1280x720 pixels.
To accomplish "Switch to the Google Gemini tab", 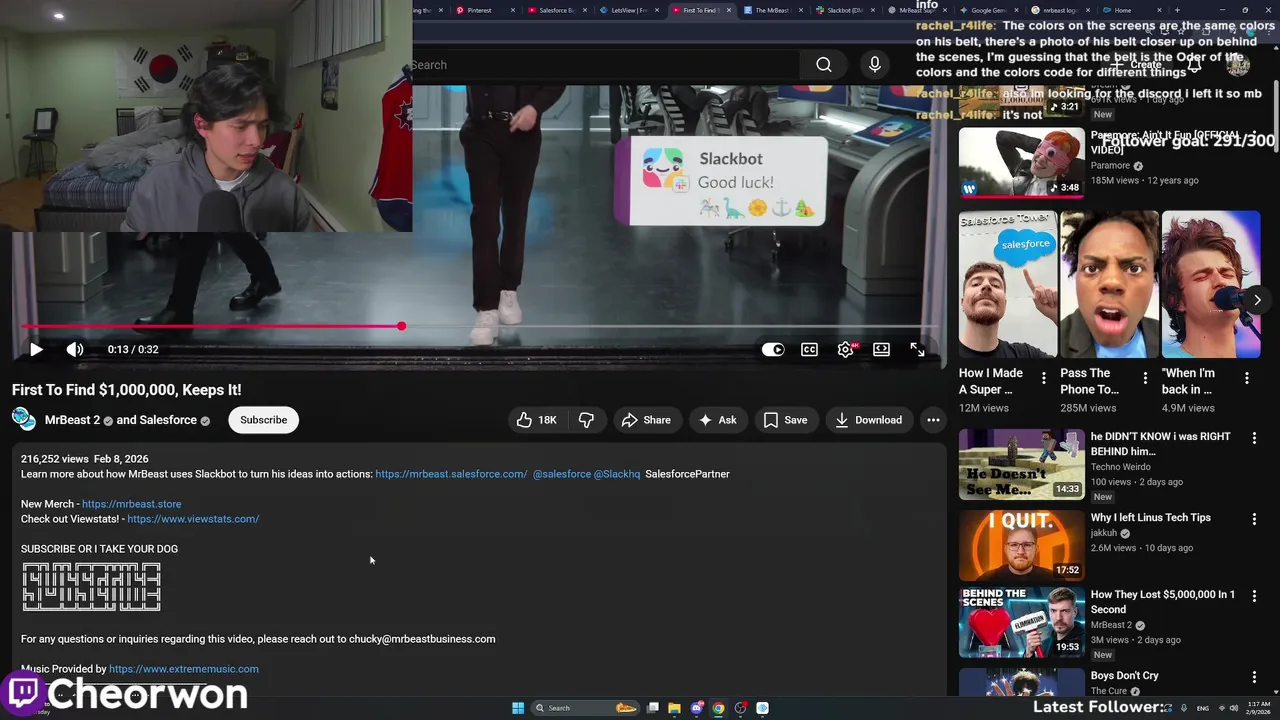I will point(989,10).
